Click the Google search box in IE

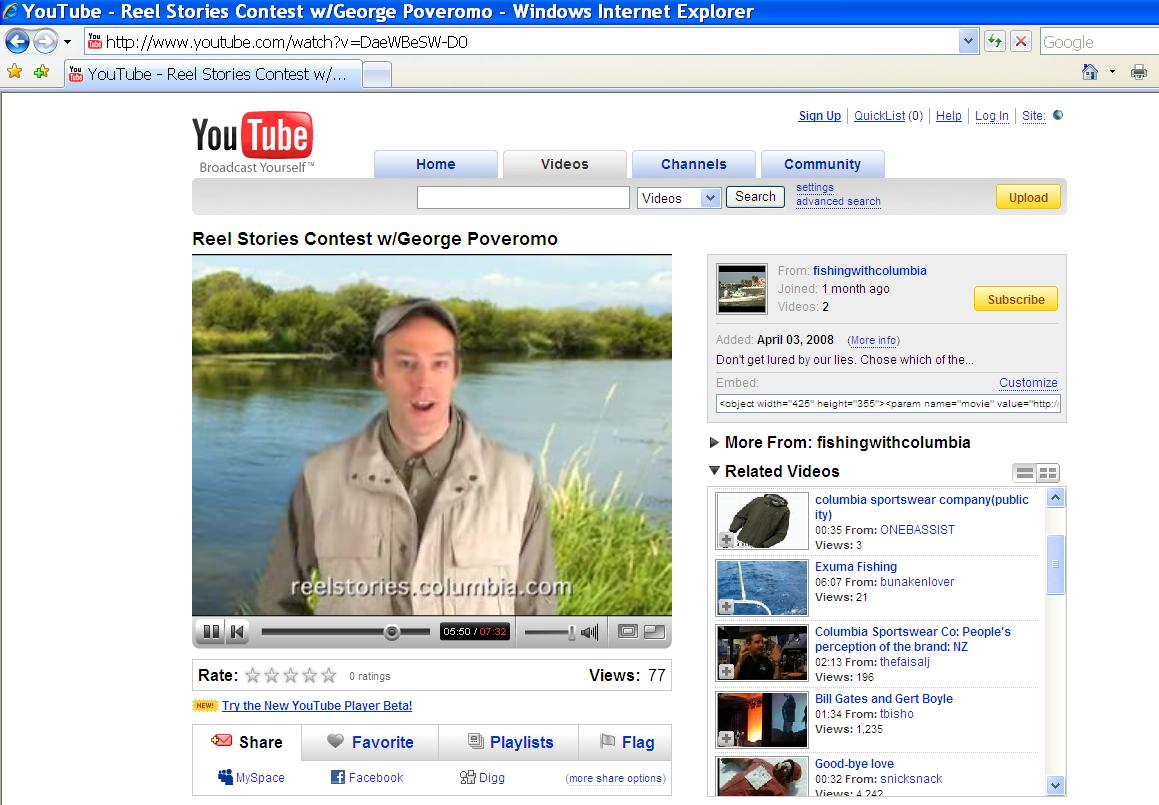coord(1099,41)
